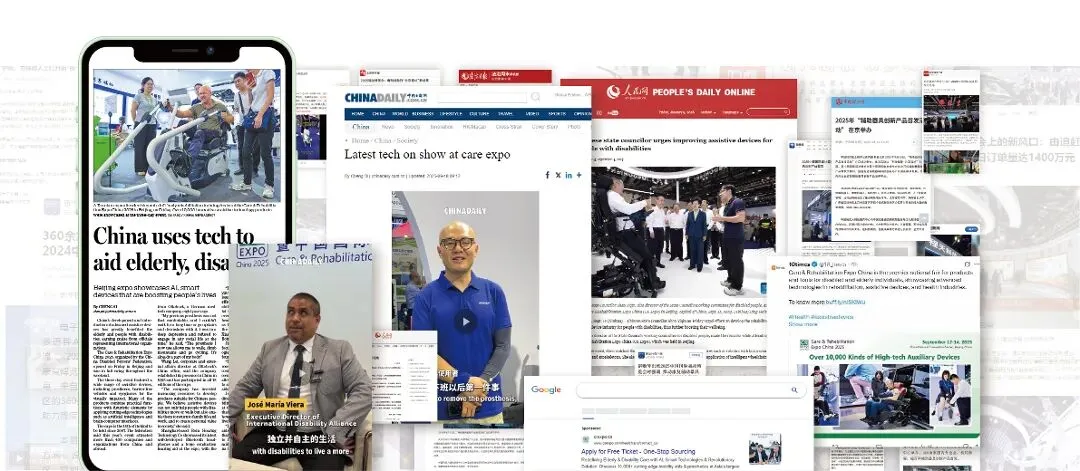Open Apply for Free Ticket - One-Stop Sourcing link

click(638, 452)
